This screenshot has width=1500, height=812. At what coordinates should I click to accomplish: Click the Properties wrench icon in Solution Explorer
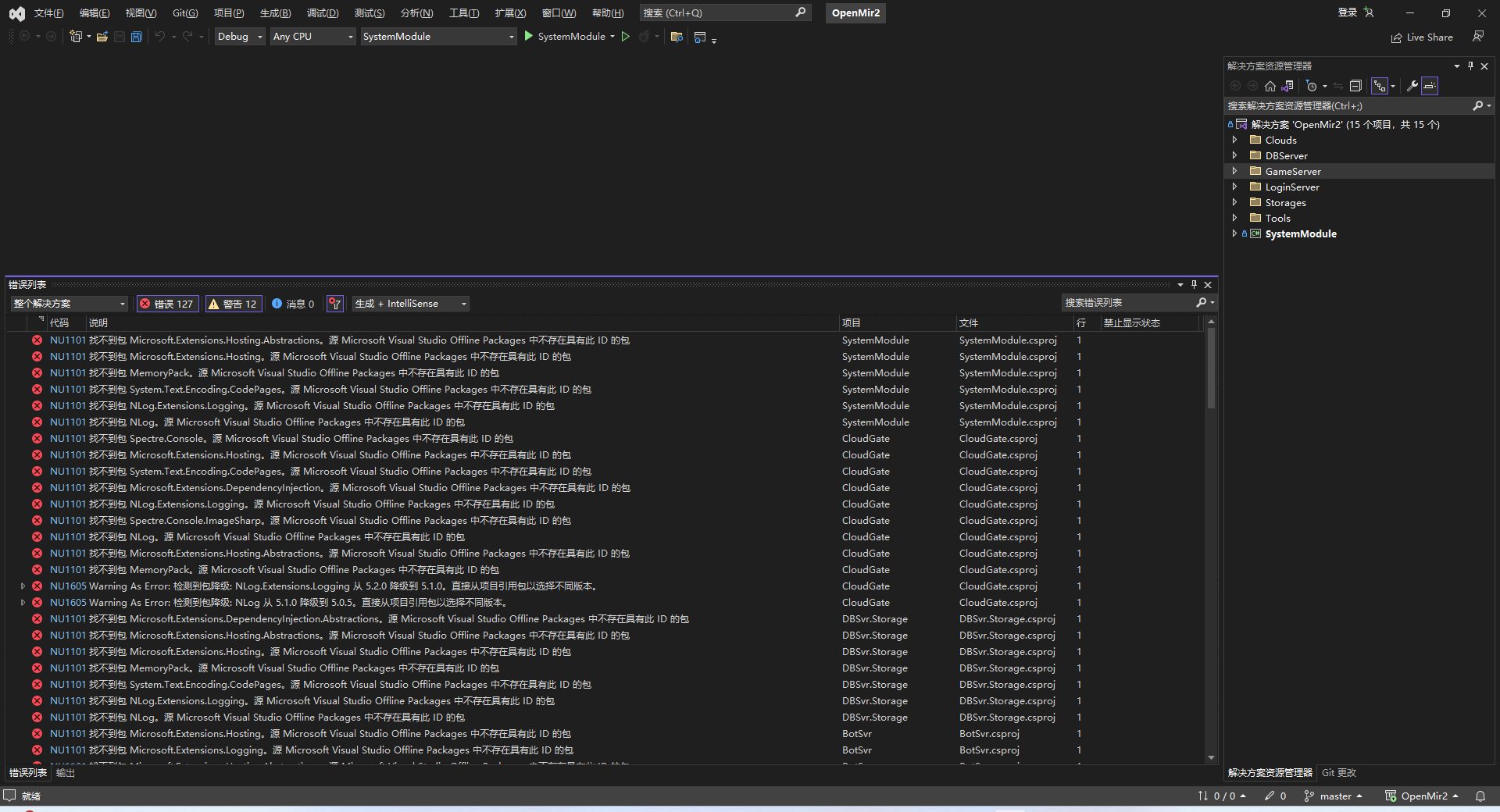pos(1412,86)
